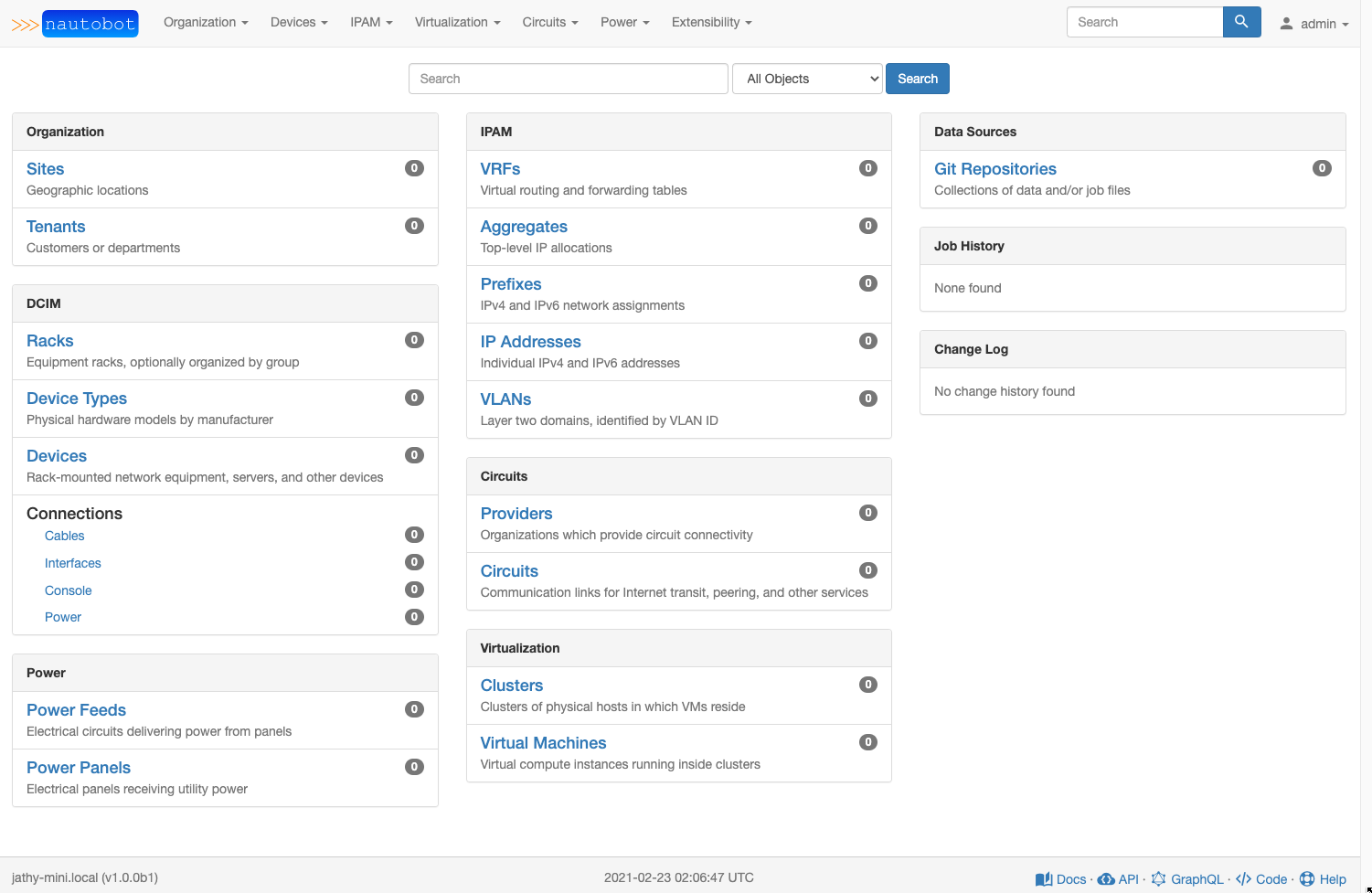This screenshot has width=1372, height=893.
Task: Open the Git Repositories page
Action: [994, 168]
